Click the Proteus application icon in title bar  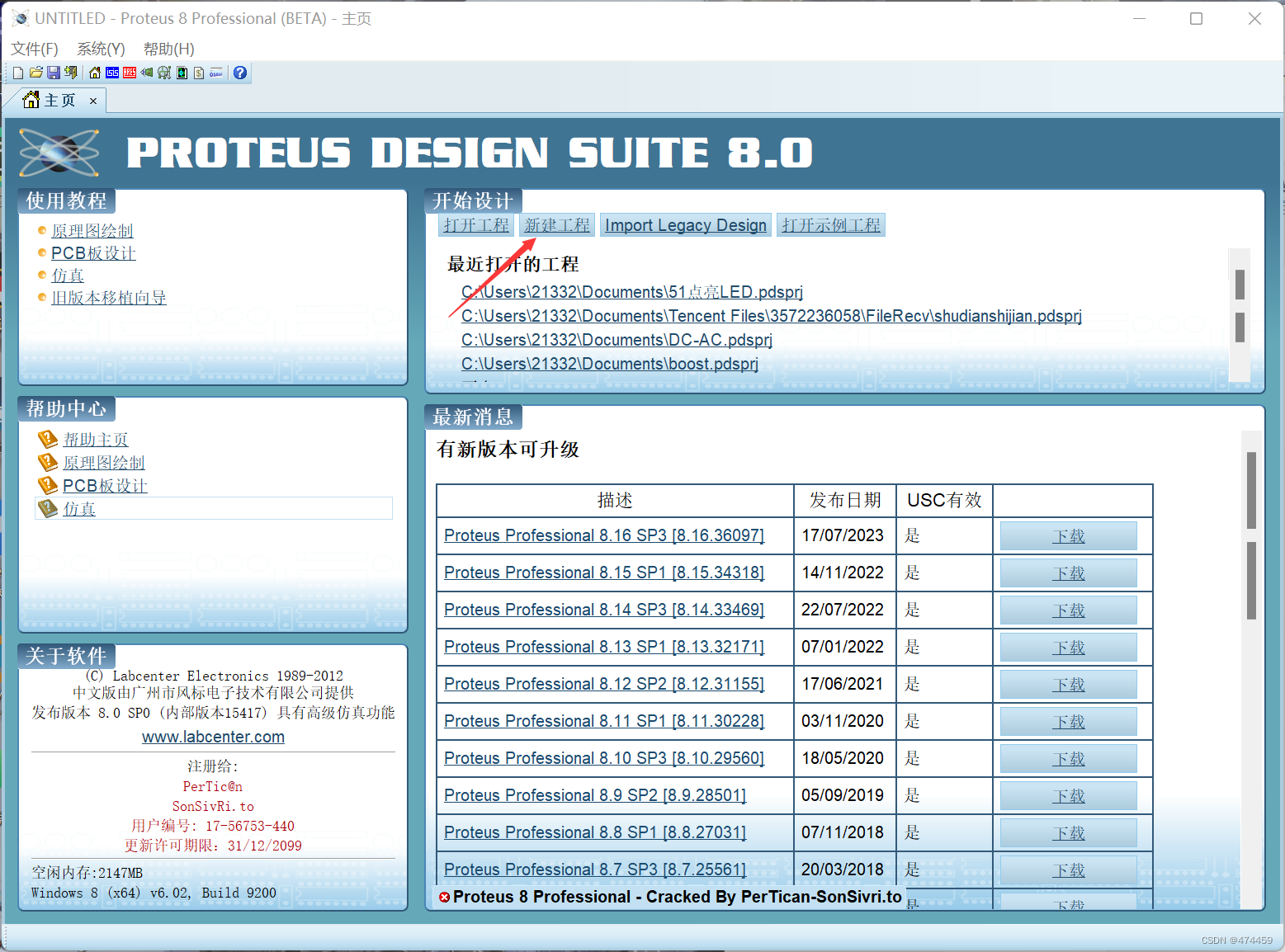click(x=21, y=18)
